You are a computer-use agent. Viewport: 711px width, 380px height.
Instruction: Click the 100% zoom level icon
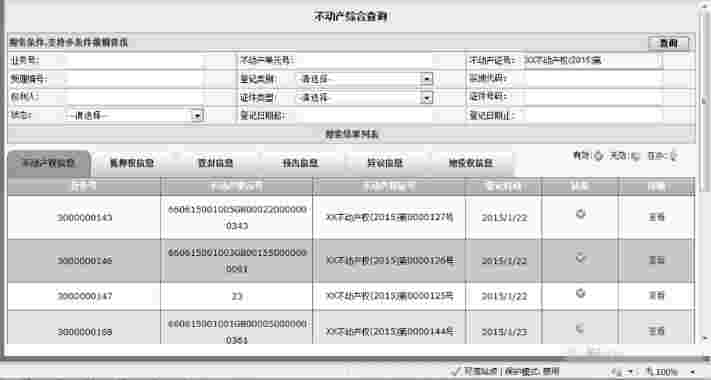click(x=649, y=372)
